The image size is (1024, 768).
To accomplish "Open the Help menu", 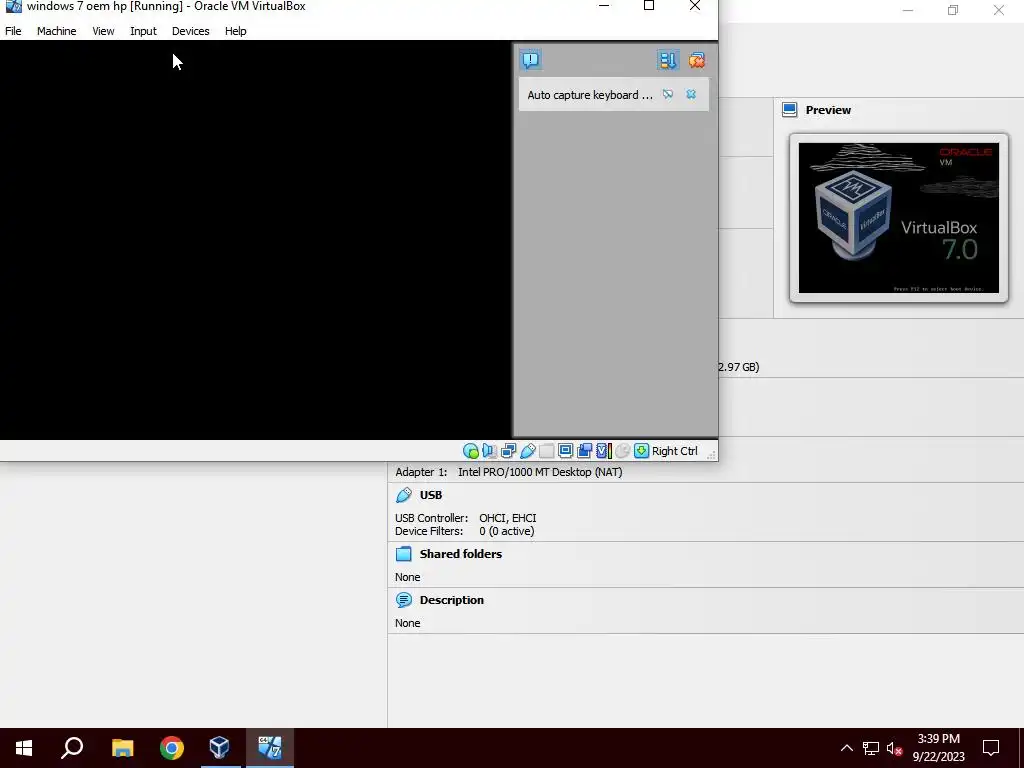I will click(236, 31).
